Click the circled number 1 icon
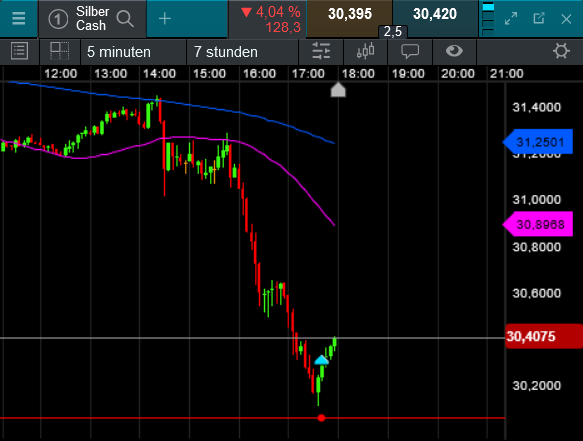 click(58, 19)
